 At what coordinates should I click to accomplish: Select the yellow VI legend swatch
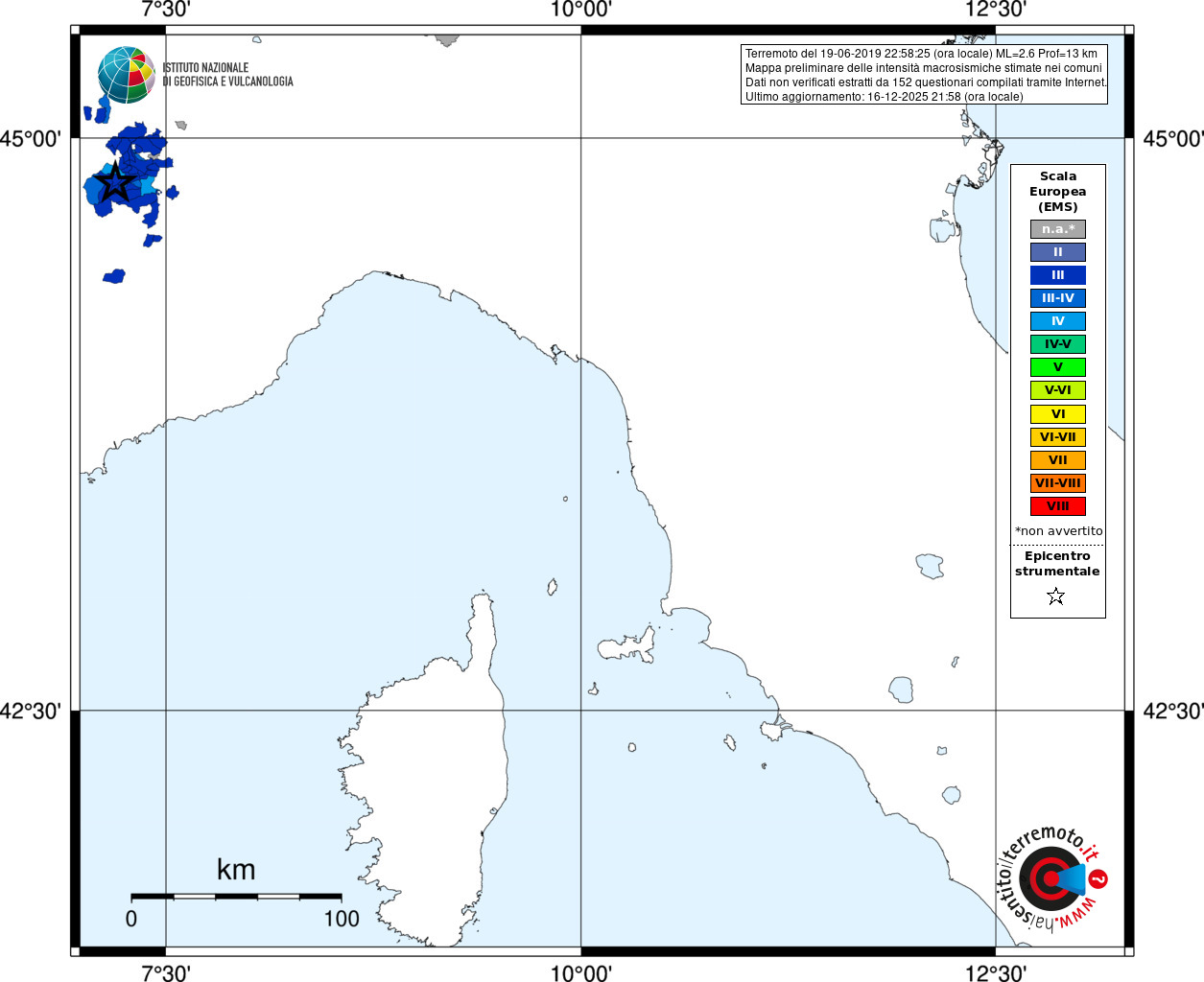(1058, 414)
